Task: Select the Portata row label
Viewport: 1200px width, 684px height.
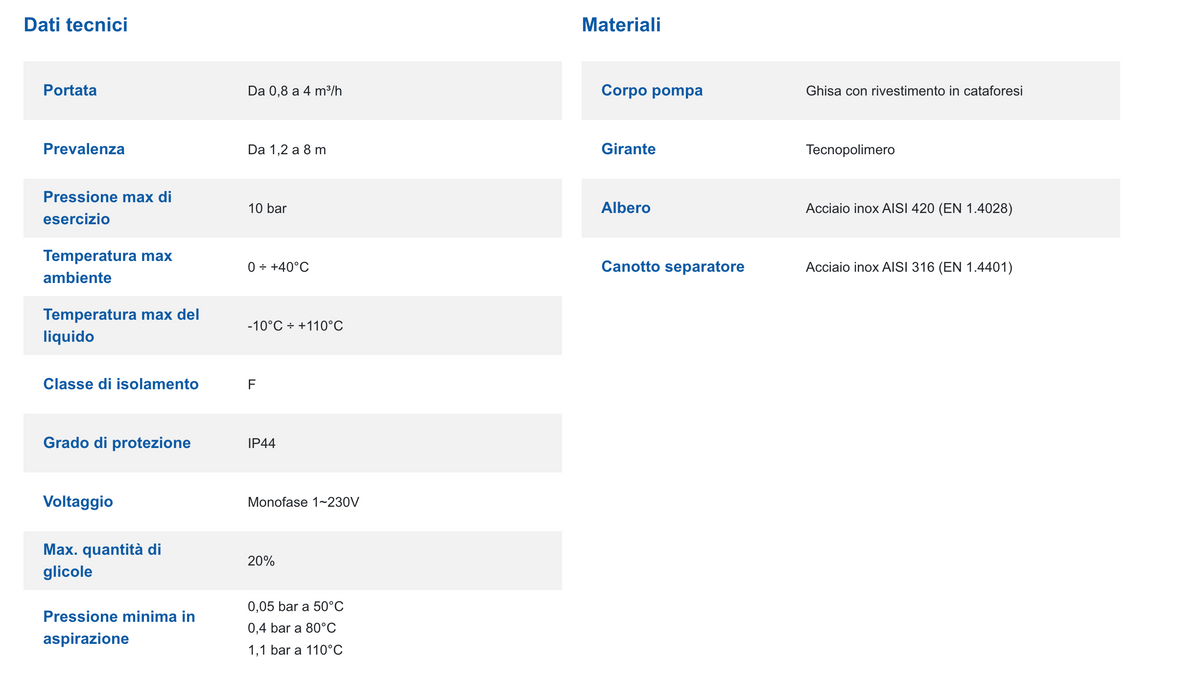Action: (70, 90)
